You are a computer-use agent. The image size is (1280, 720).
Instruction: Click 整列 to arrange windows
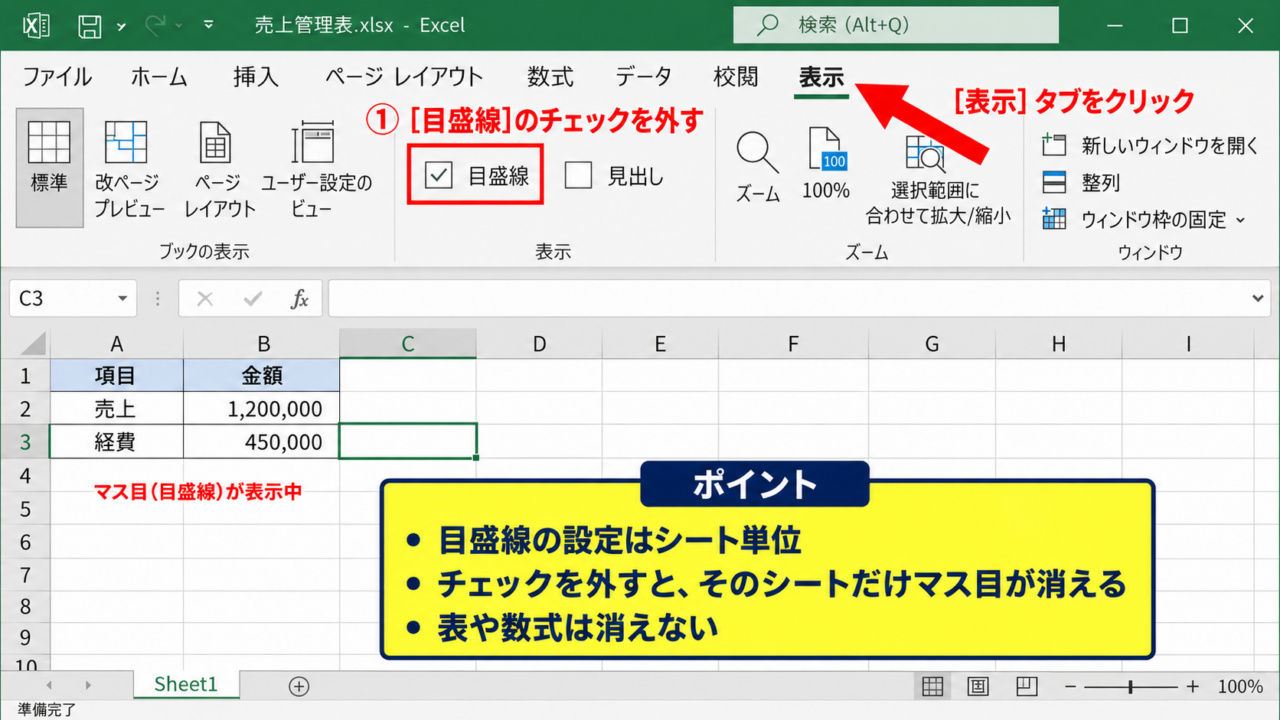pyautogui.click(x=1081, y=183)
